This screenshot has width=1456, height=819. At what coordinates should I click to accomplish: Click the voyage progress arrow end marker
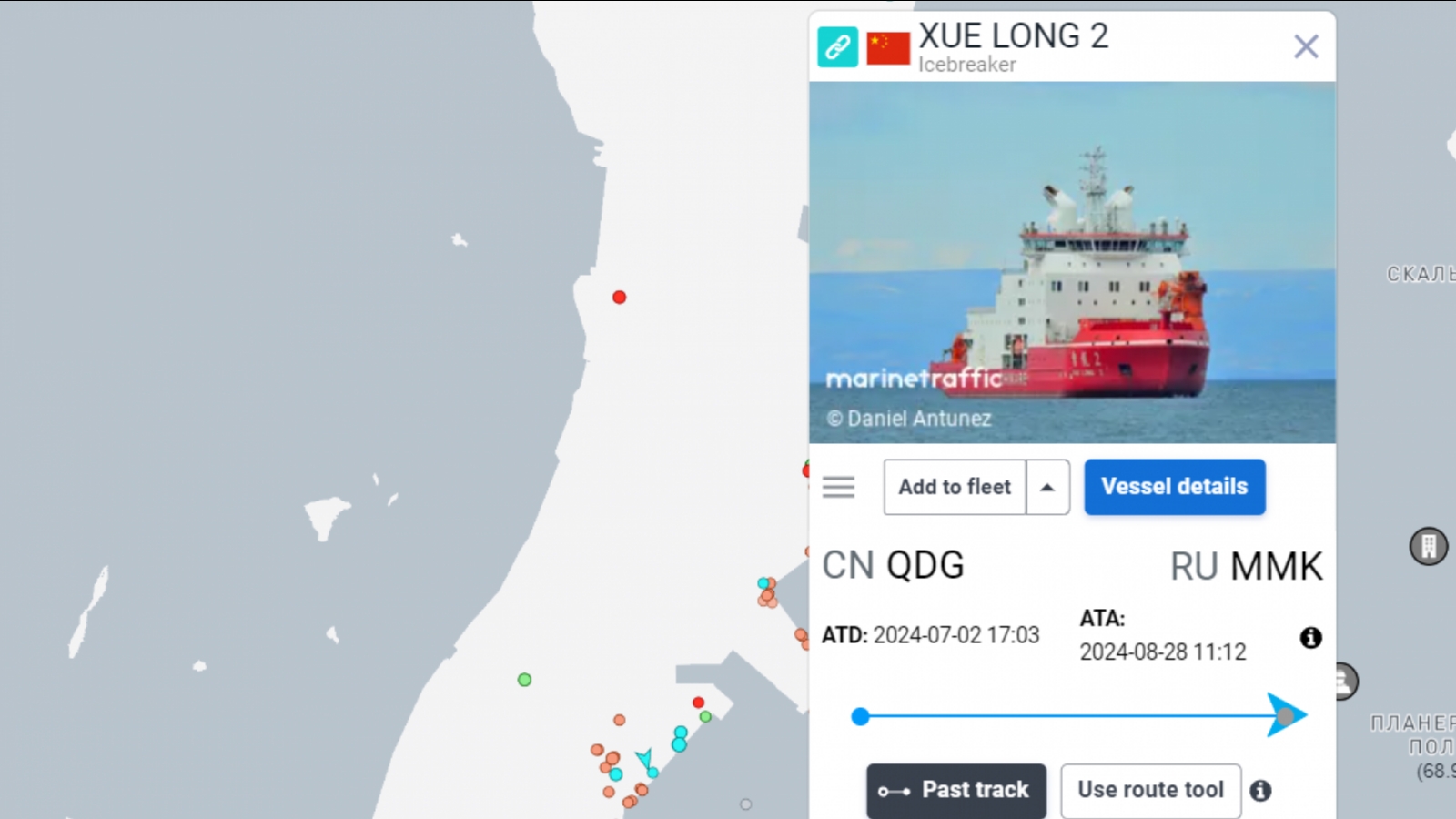1287,716
